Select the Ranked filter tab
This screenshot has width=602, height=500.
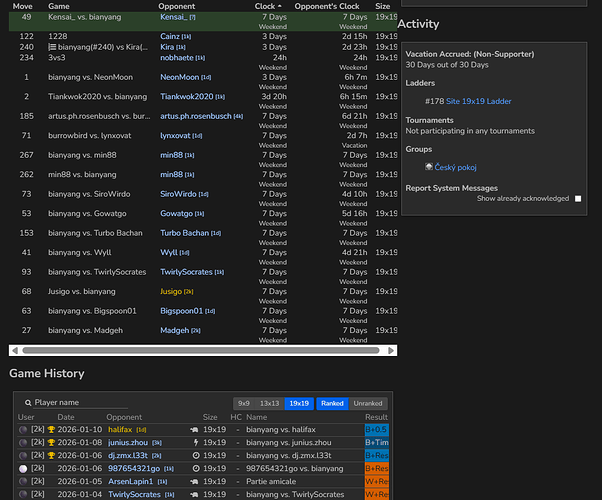click(x=331, y=403)
